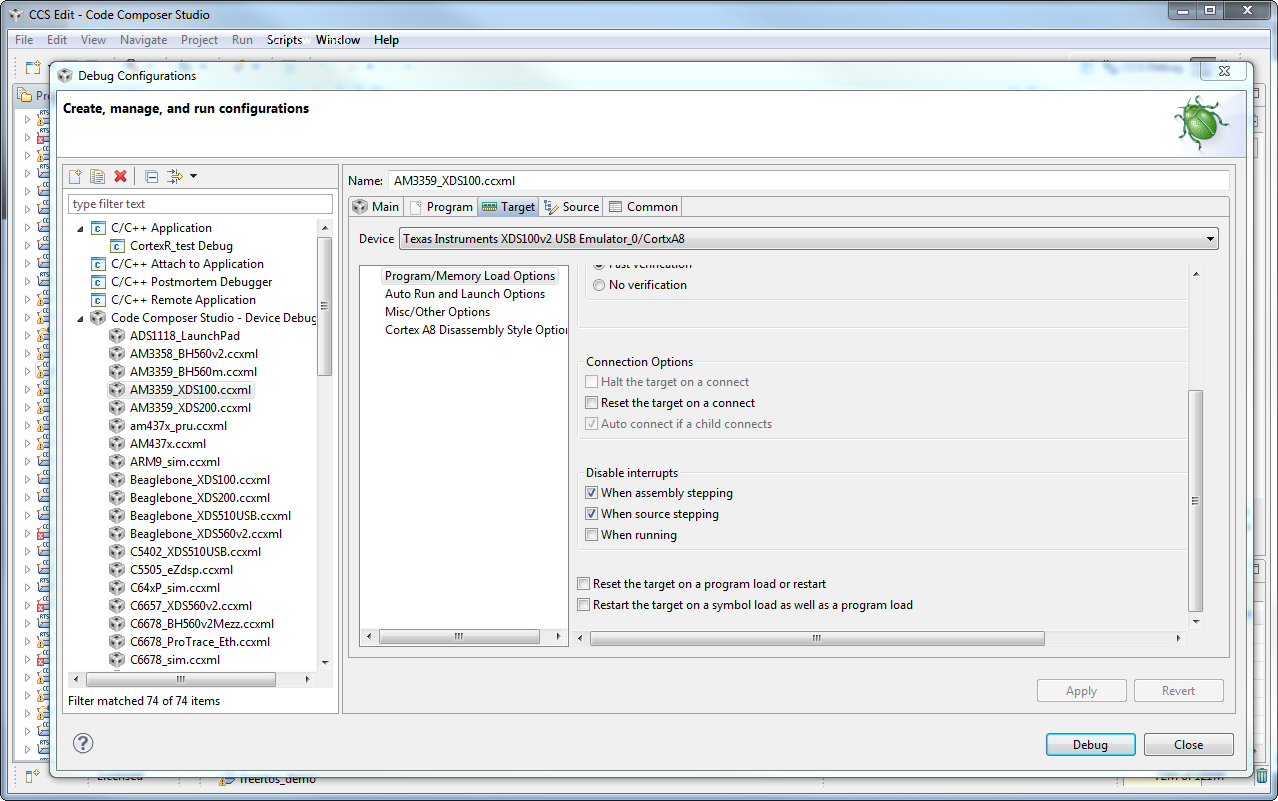Select C5402_XDS510USB.ccxml configuration
The image size is (1278, 801).
click(195, 552)
